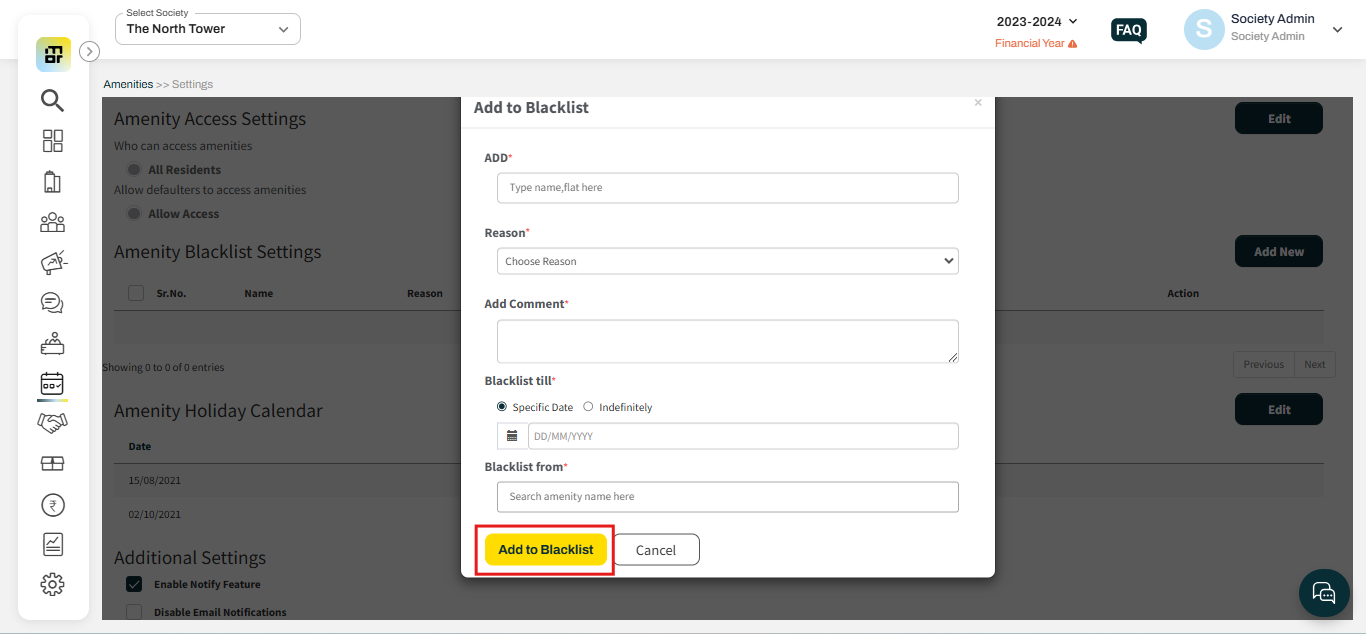Close the Add to Blacklist dialog
Image resolution: width=1366 pixels, height=634 pixels.
[978, 103]
